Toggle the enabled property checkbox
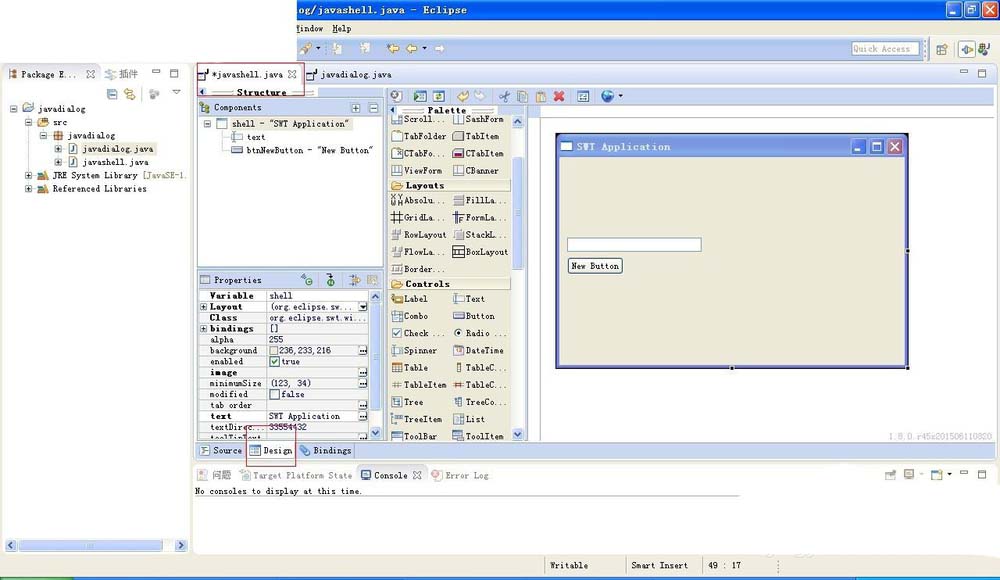1000x580 pixels. click(275, 362)
